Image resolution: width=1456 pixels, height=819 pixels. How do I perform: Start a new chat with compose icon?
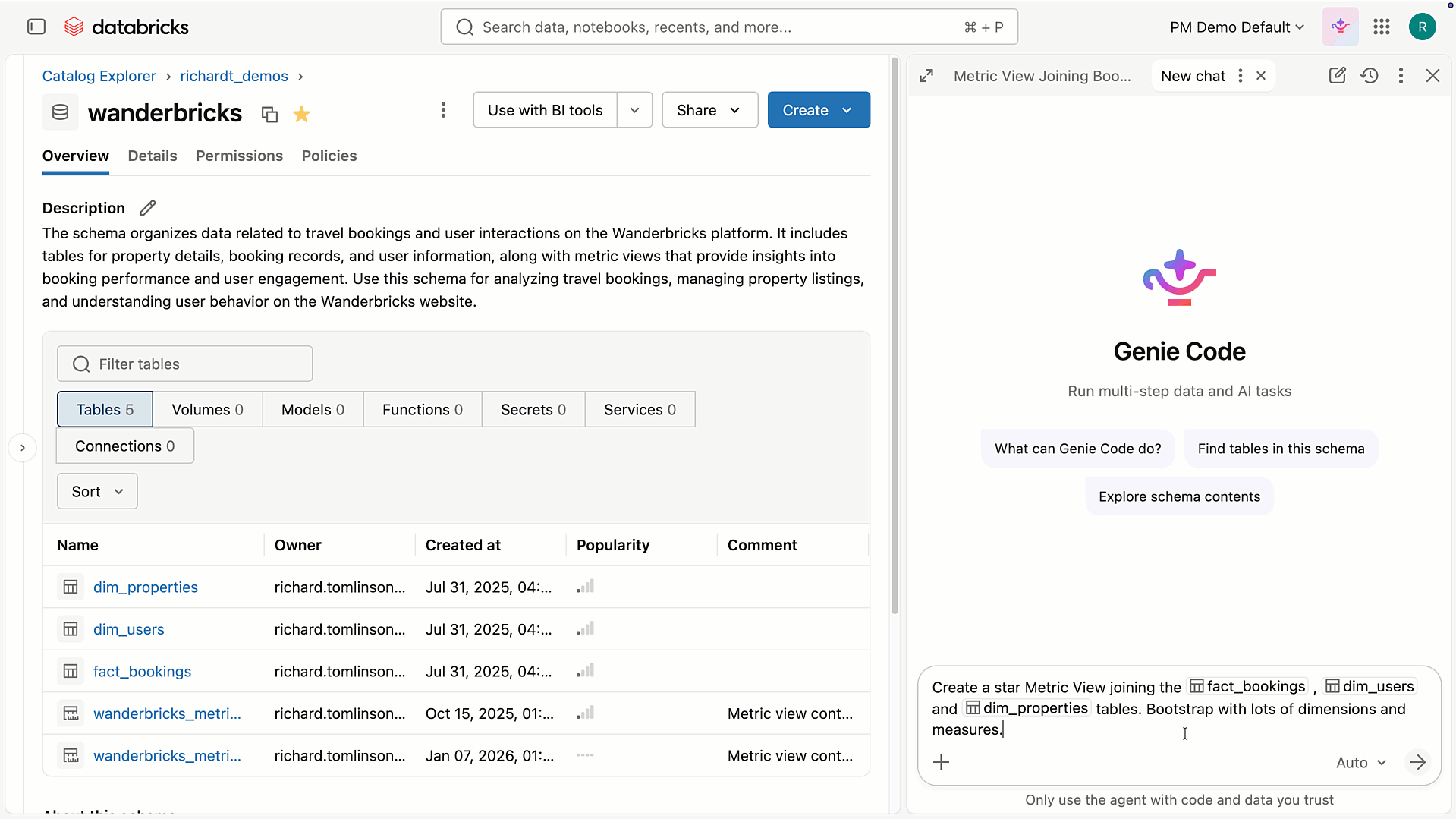1337,76
